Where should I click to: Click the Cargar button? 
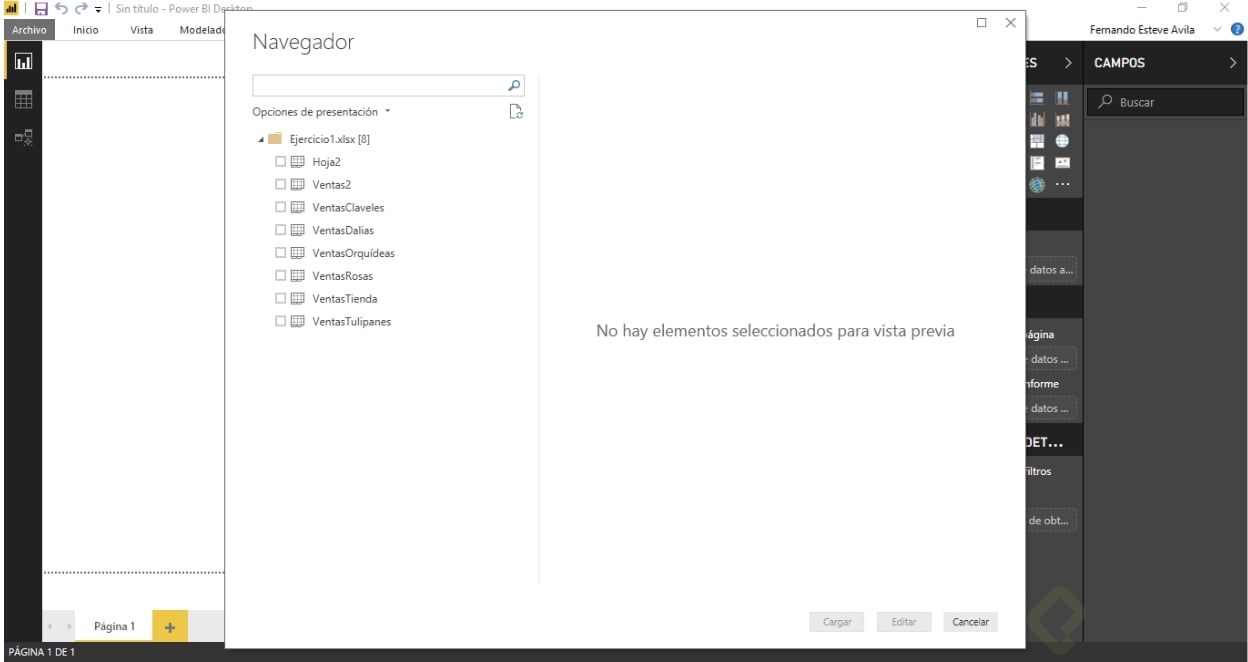tap(837, 622)
